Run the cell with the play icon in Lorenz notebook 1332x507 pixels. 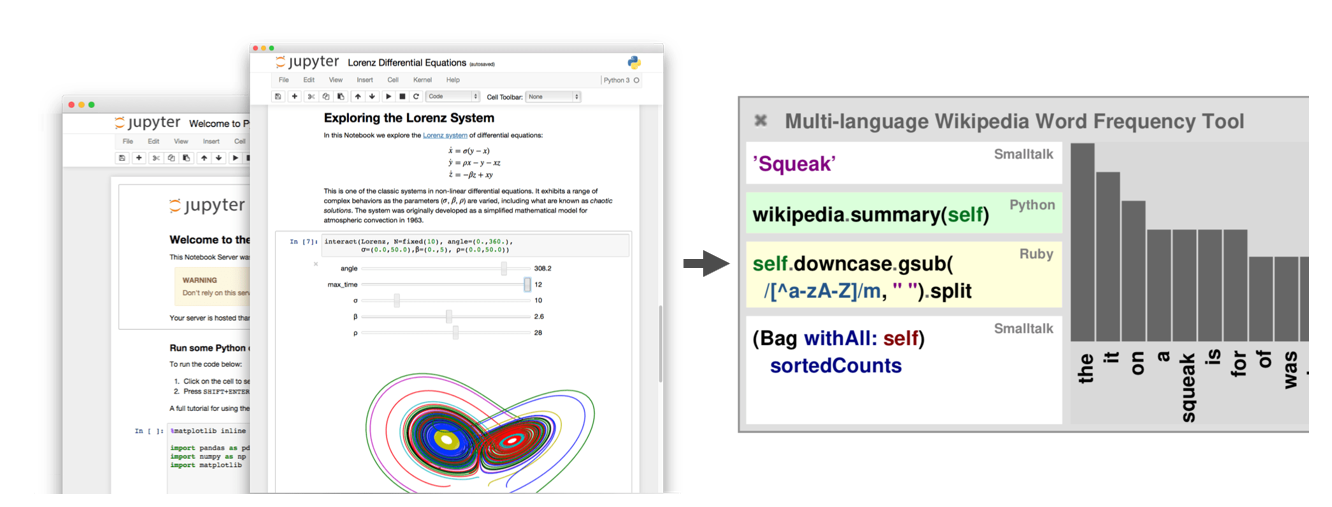tap(388, 97)
